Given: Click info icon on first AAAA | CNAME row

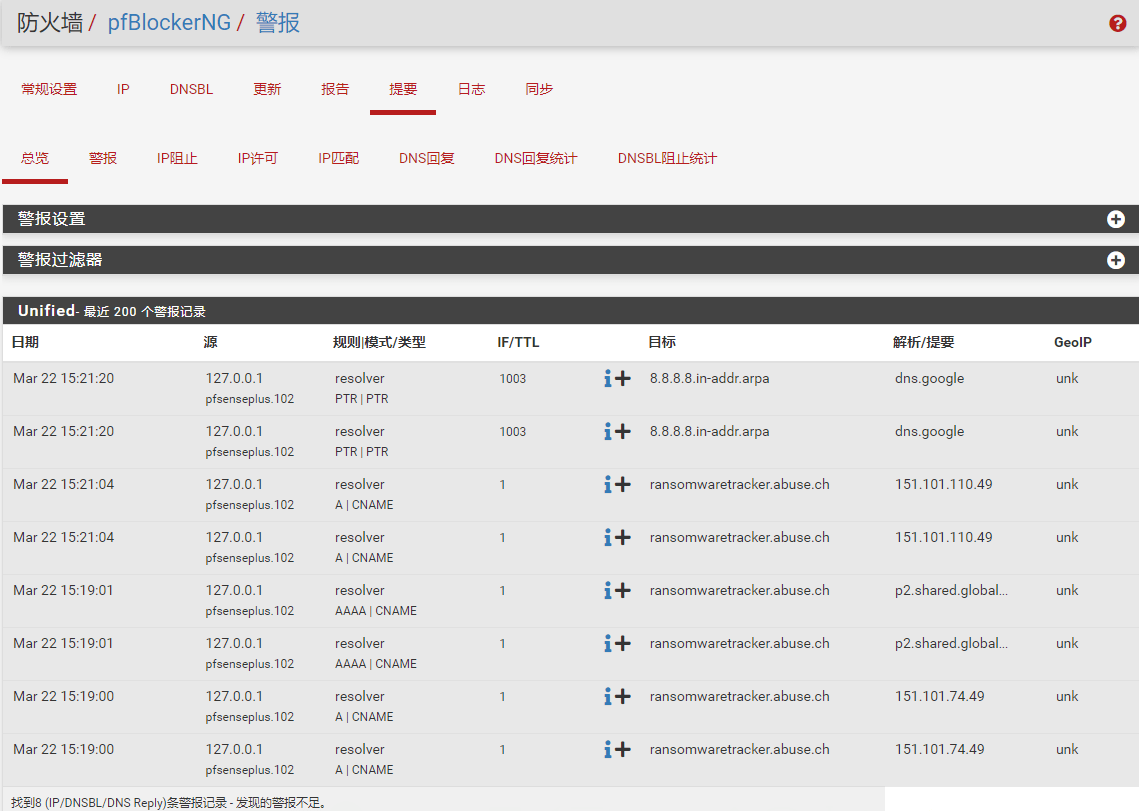Looking at the screenshot, I should coord(607,591).
